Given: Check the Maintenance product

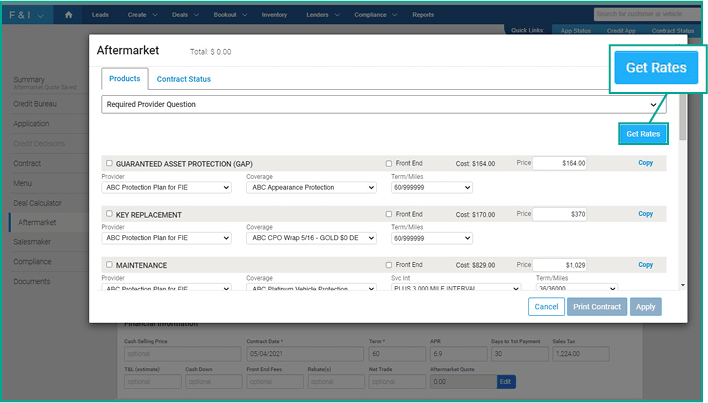Looking at the screenshot, I should (x=109, y=264).
